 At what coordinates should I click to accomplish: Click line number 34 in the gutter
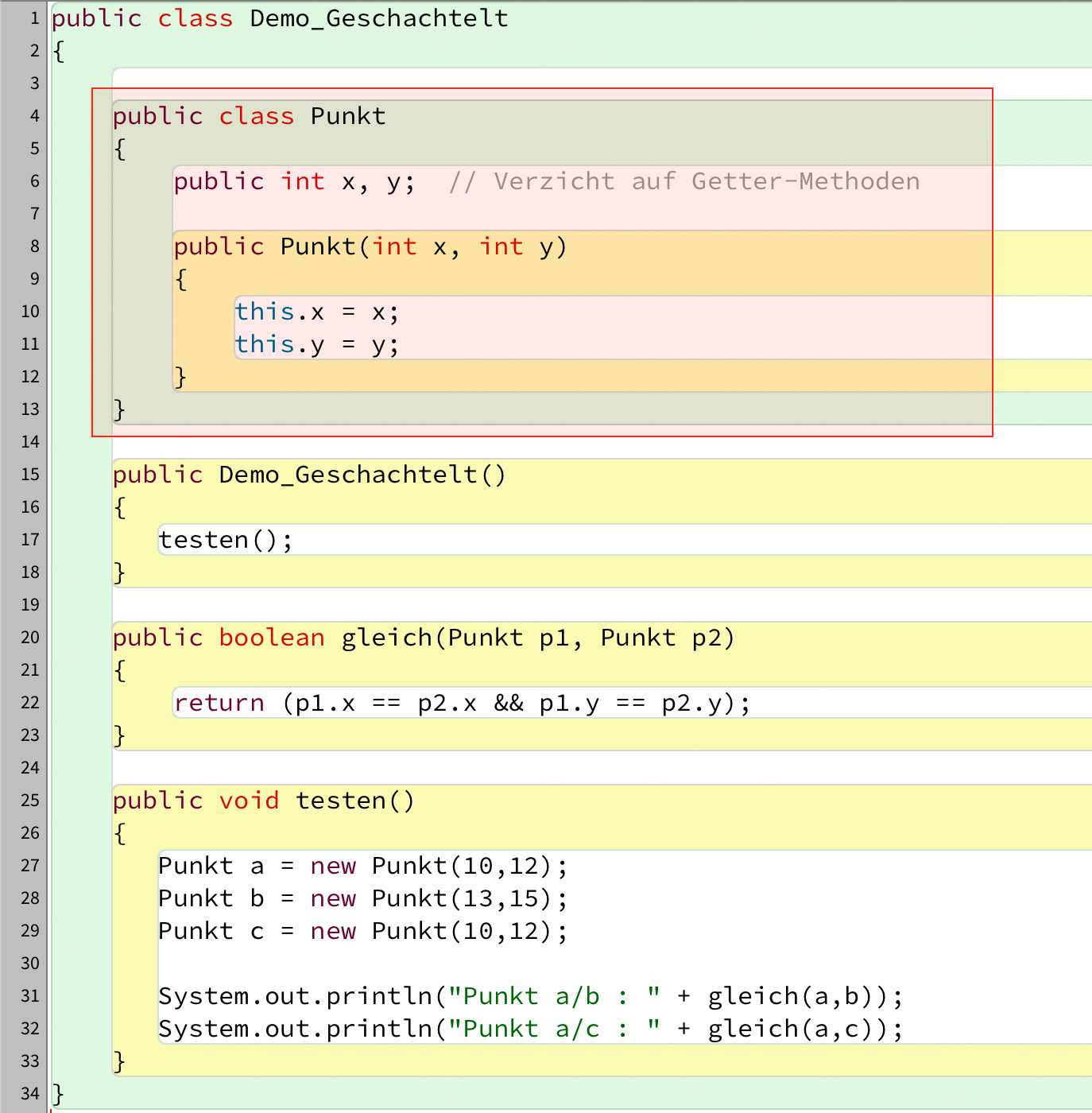(x=30, y=1094)
